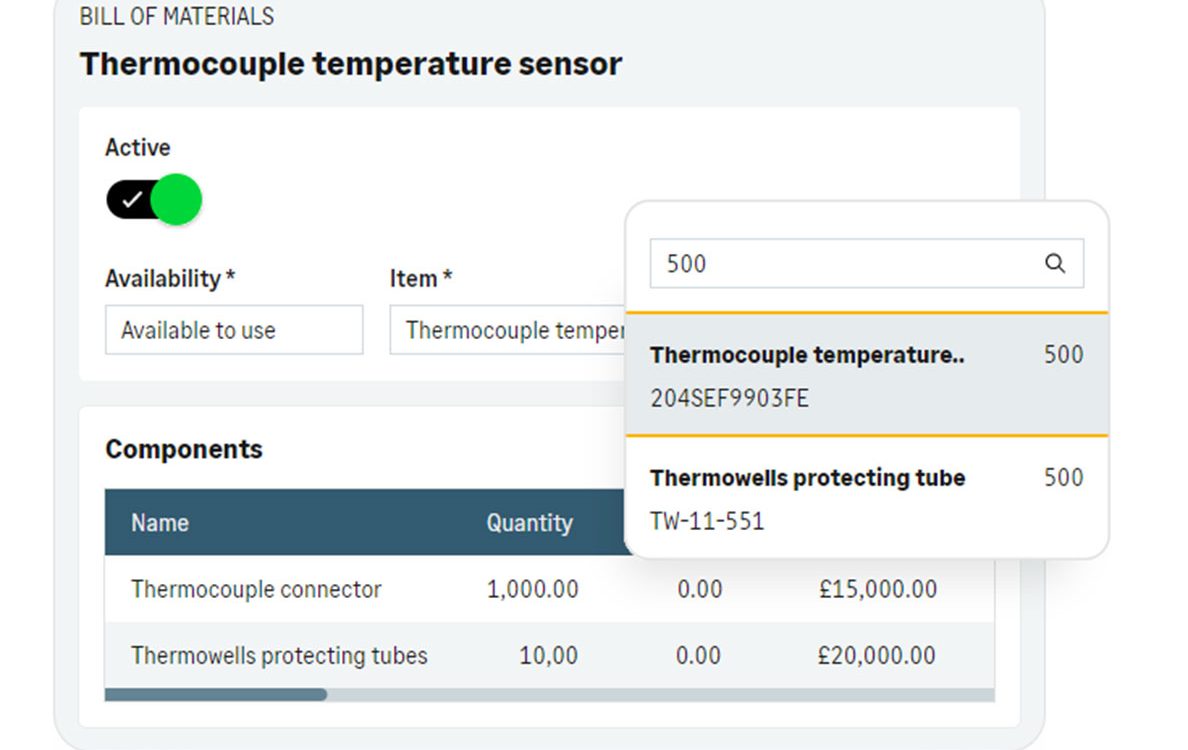Click the checkmark on the Active toggle

coord(132,199)
